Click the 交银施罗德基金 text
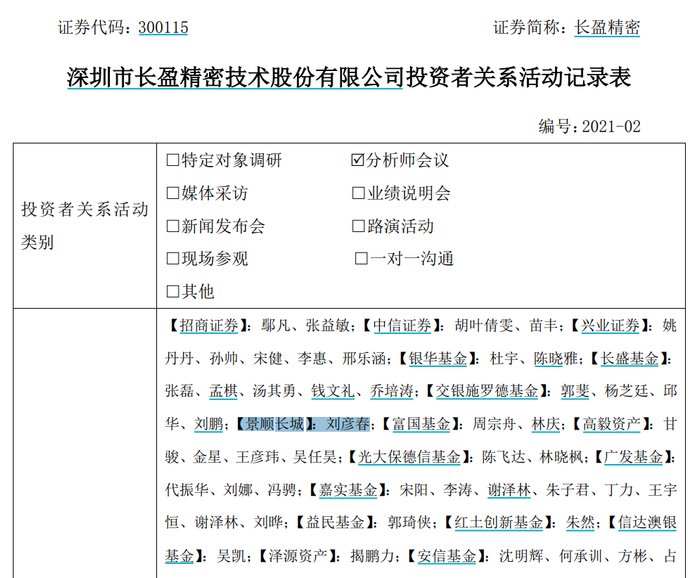 [x=487, y=391]
